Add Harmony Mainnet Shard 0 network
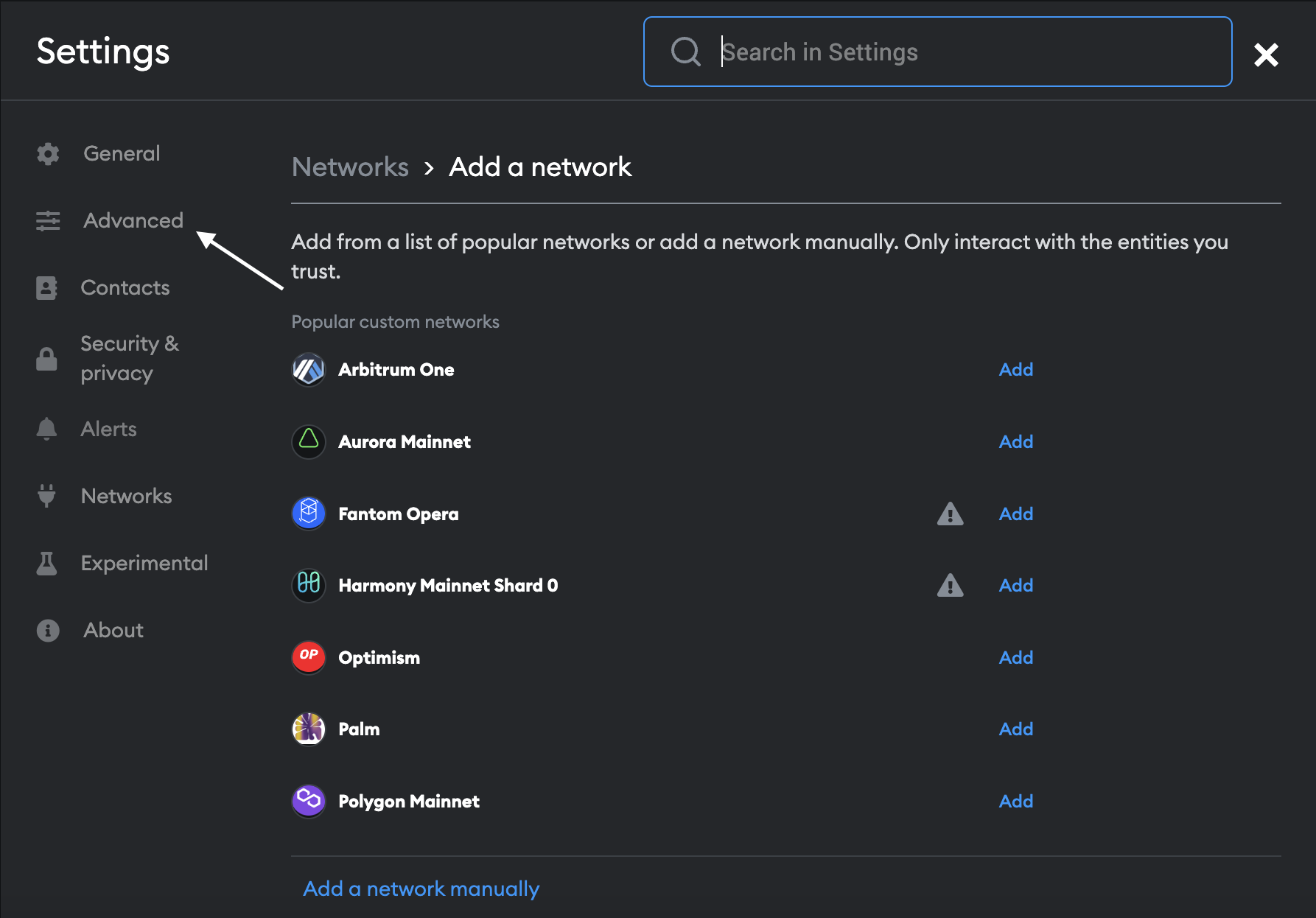1316x918 pixels. point(1016,585)
